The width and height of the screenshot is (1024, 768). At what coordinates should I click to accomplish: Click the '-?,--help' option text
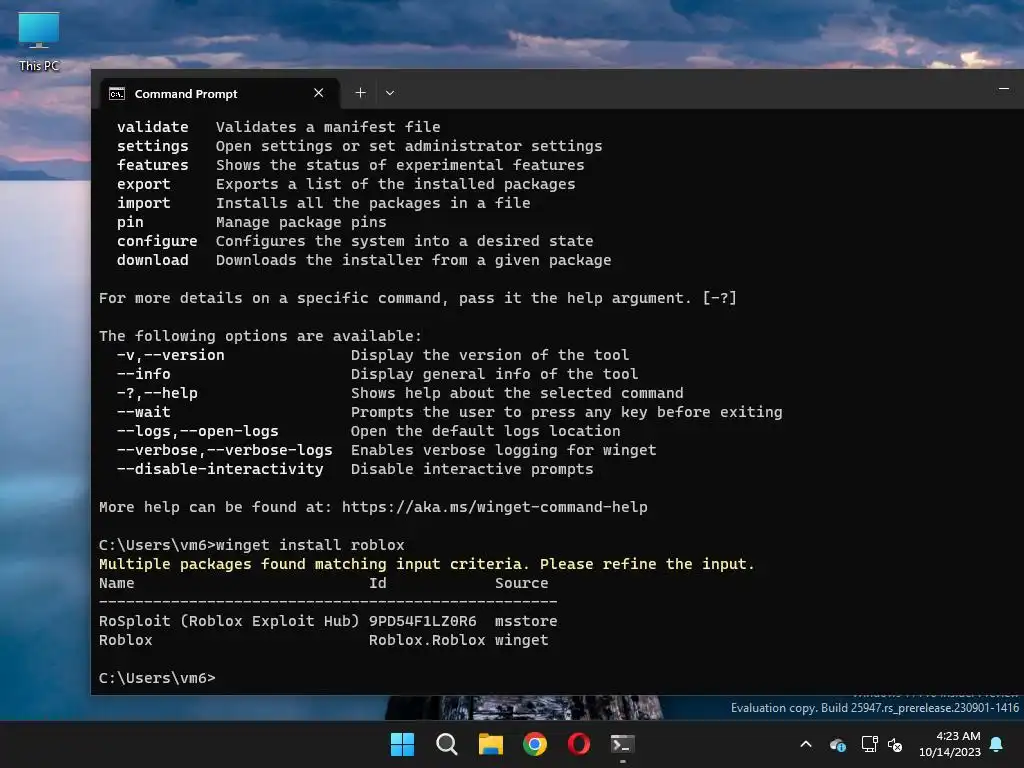157,392
